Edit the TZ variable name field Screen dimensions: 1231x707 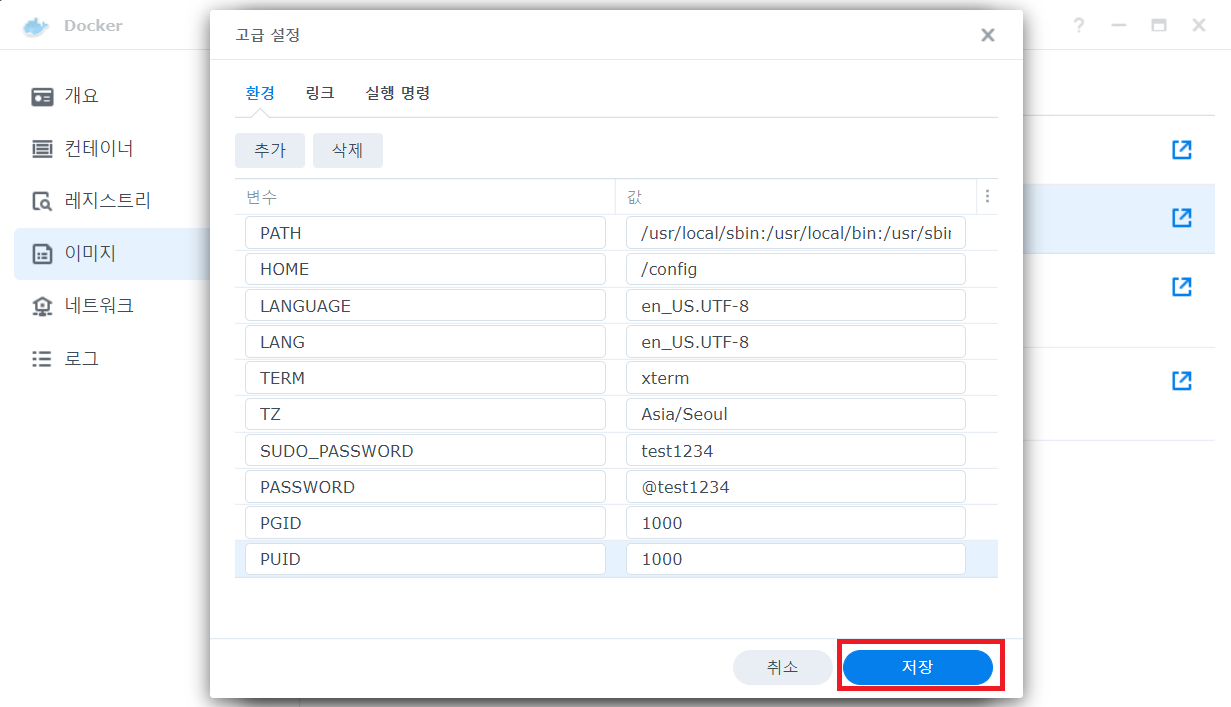click(425, 414)
